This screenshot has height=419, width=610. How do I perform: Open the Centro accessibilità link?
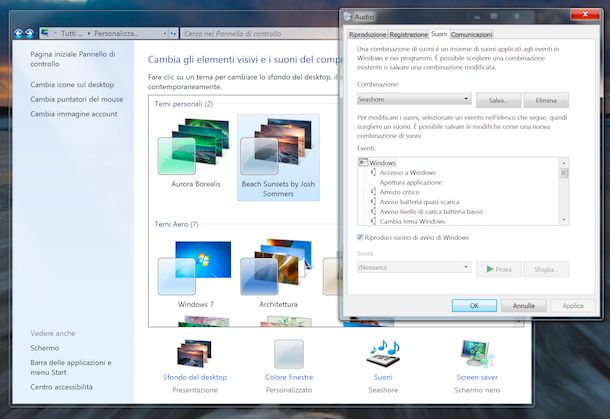(x=61, y=387)
